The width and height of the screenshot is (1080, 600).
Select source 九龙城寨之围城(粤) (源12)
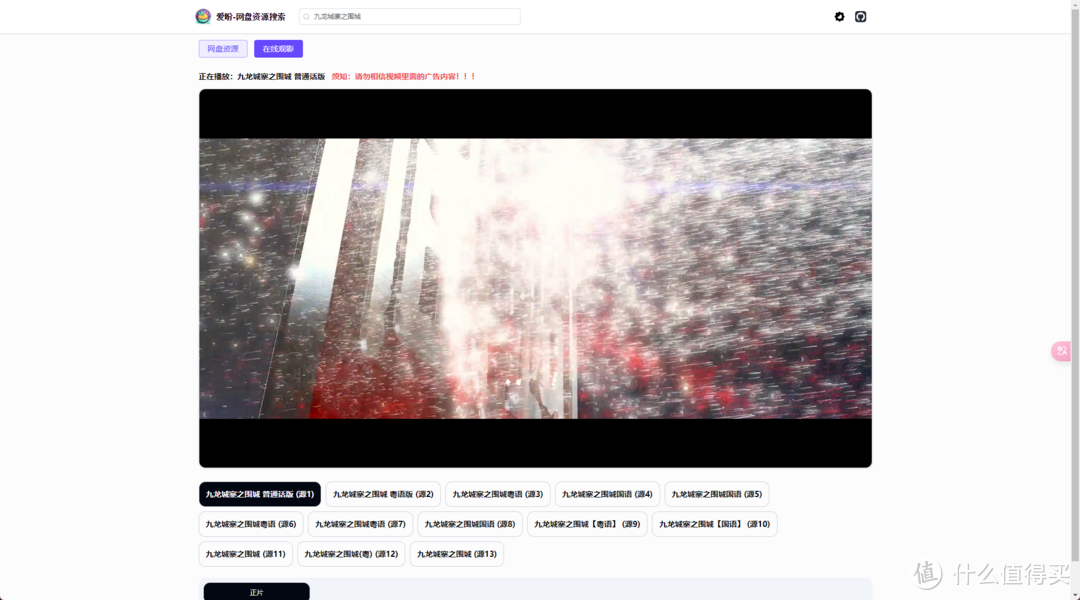point(351,553)
